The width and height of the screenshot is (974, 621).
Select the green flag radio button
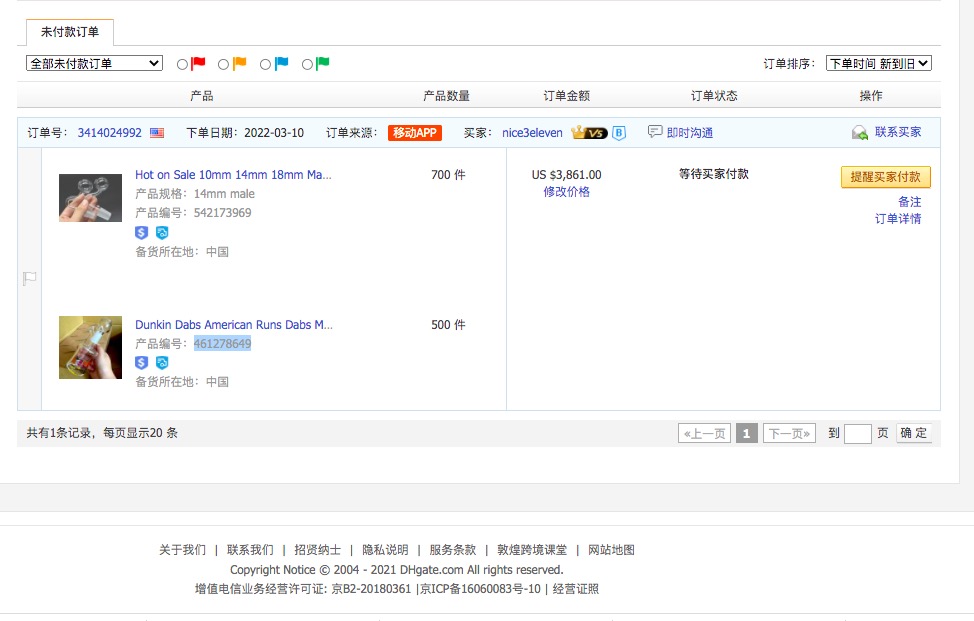click(306, 64)
